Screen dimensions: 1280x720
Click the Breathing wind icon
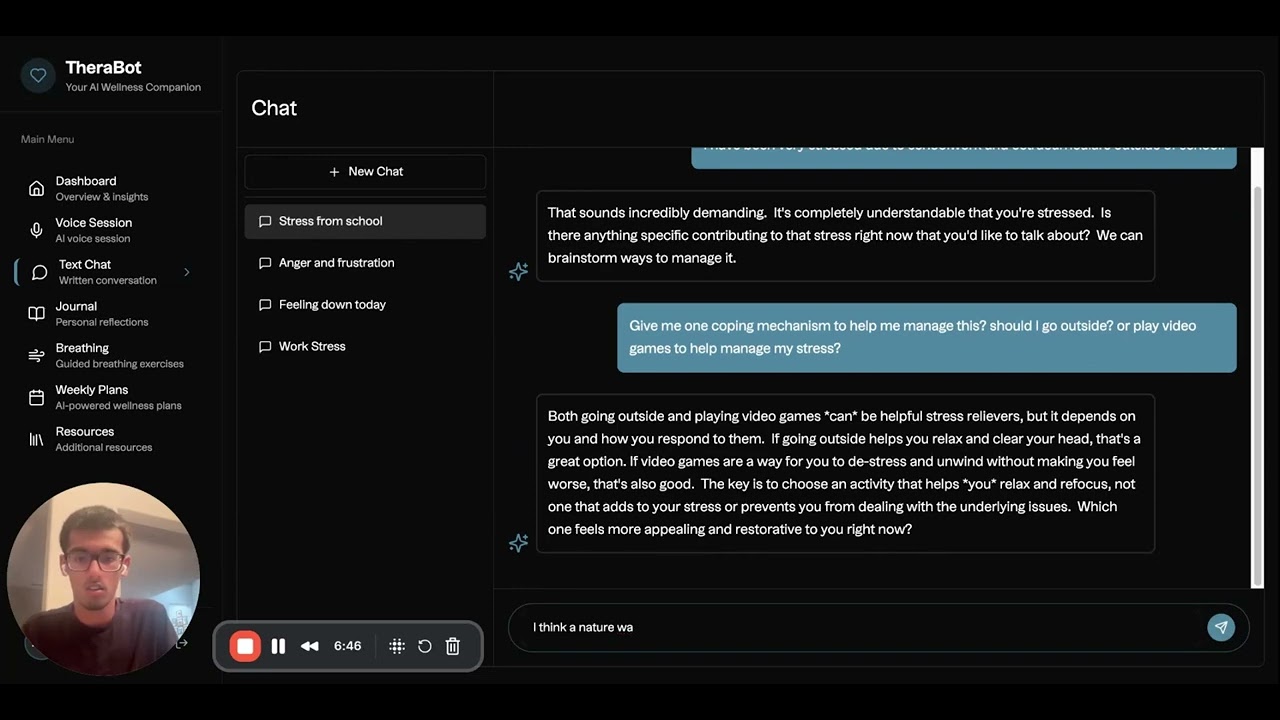tap(36, 356)
